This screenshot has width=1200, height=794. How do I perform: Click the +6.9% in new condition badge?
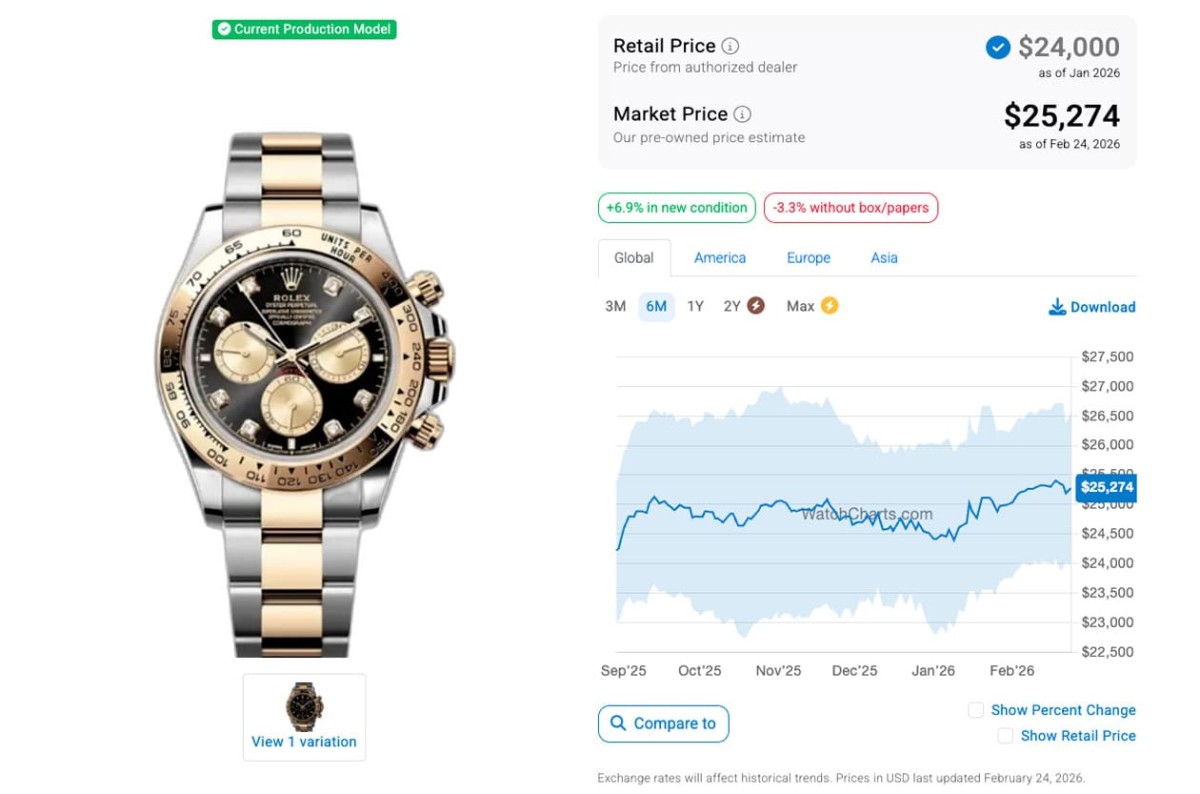(677, 208)
